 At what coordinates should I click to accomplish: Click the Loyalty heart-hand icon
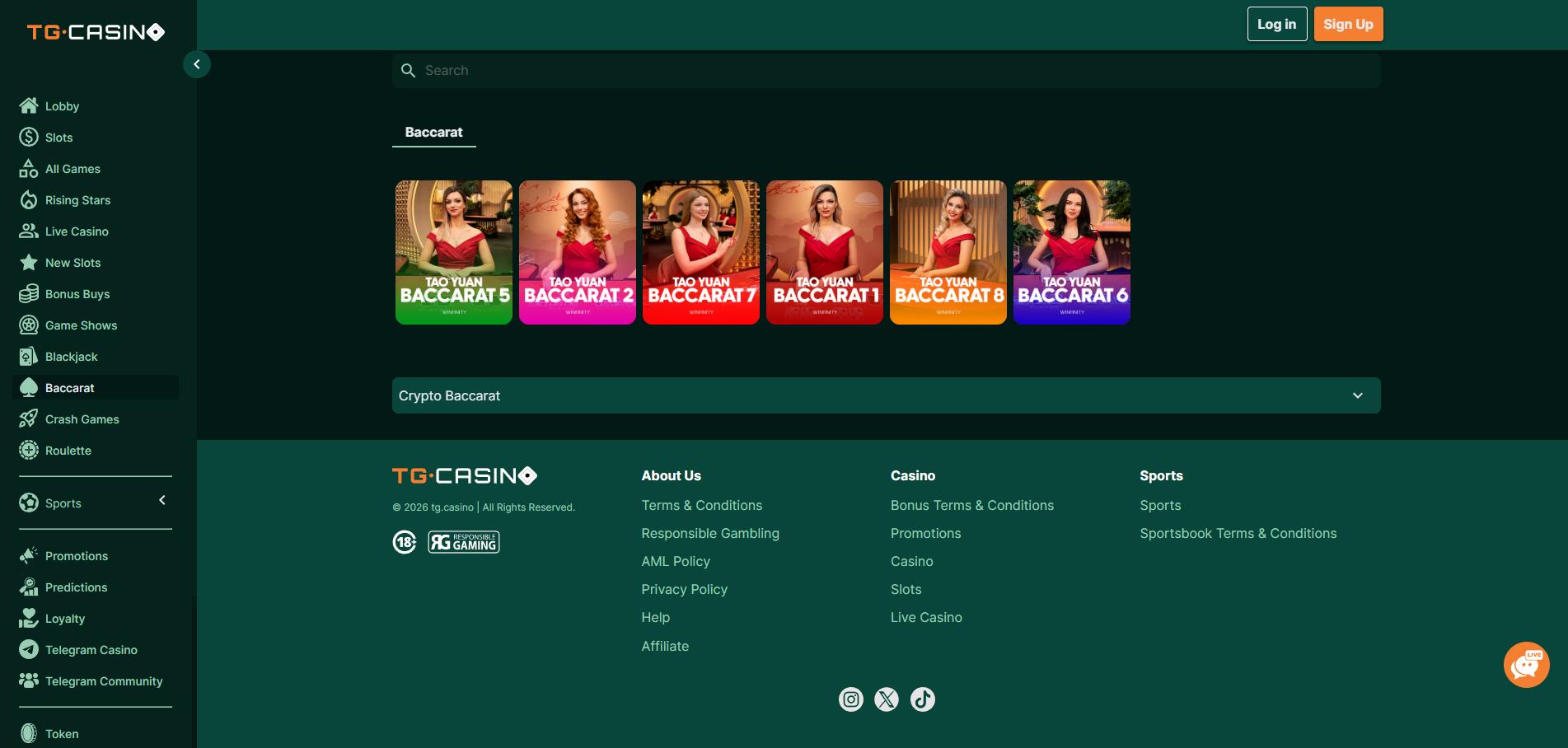tap(29, 618)
